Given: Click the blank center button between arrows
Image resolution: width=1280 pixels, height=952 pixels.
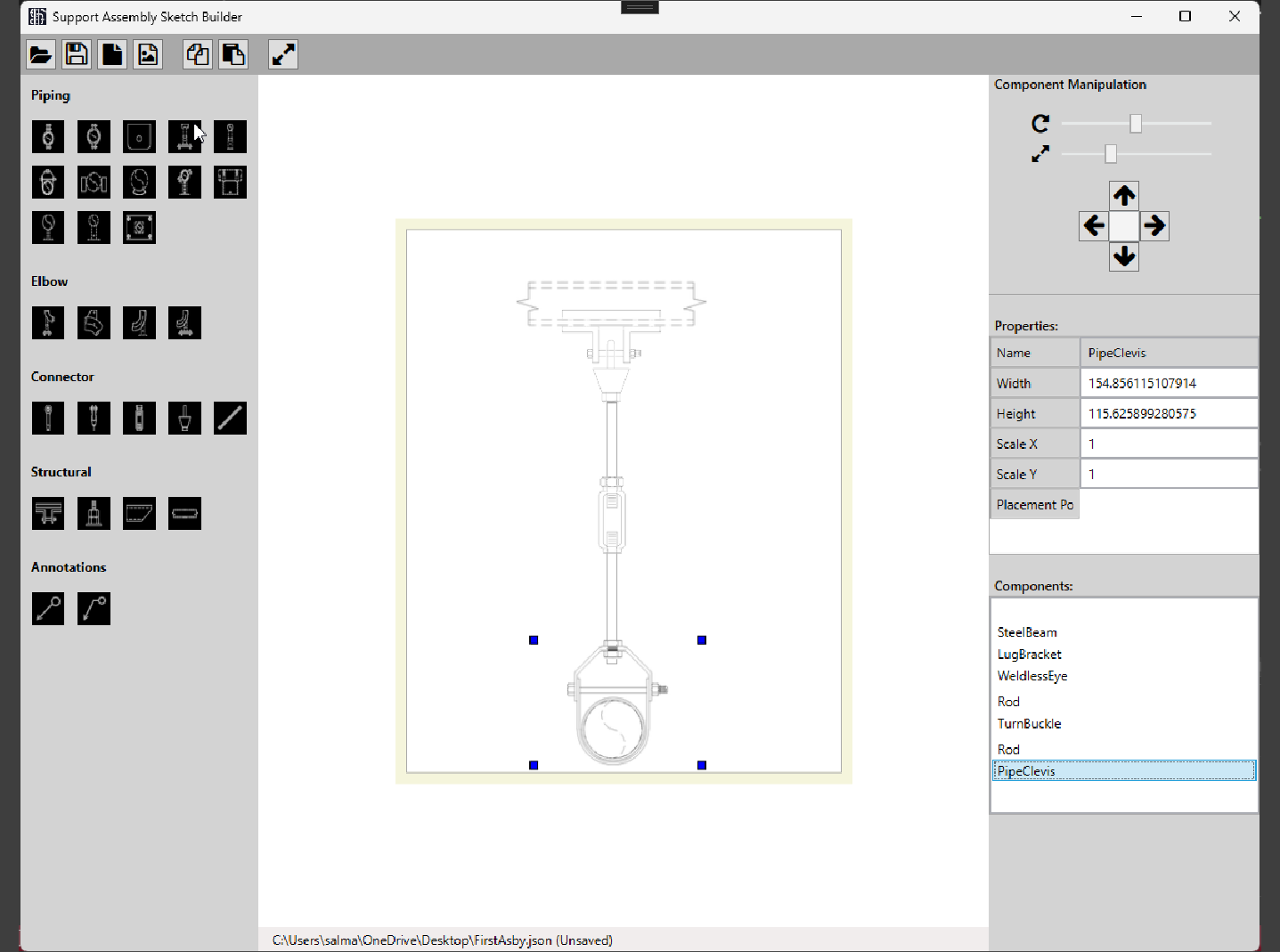Looking at the screenshot, I should 1124,225.
